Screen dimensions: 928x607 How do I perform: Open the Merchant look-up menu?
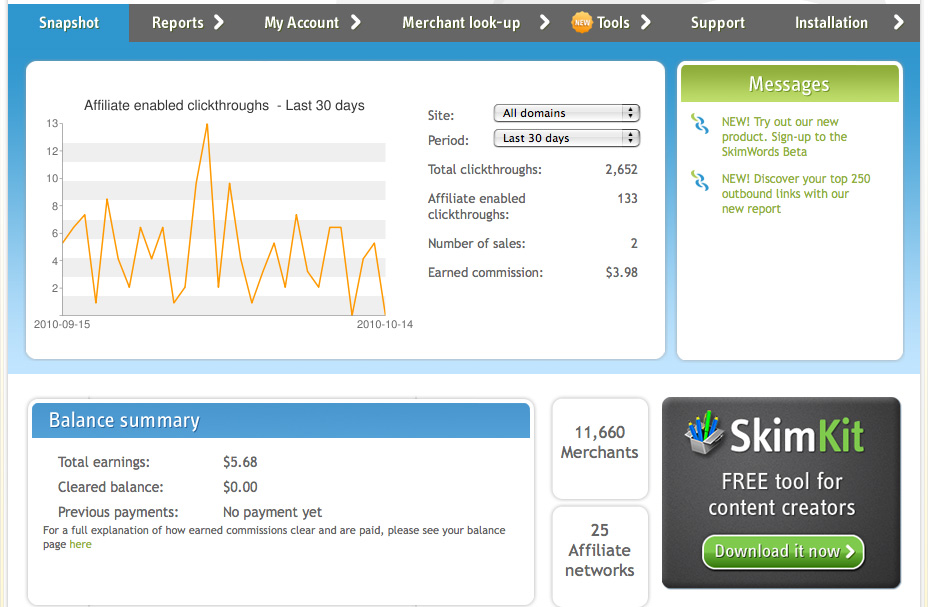pyautogui.click(x=470, y=22)
